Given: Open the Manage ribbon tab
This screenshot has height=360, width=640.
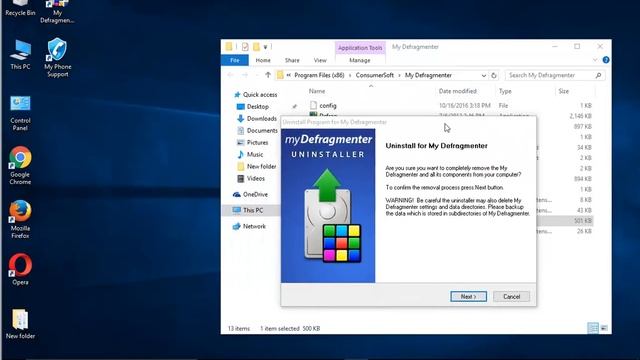Looking at the screenshot, I should pos(360,60).
